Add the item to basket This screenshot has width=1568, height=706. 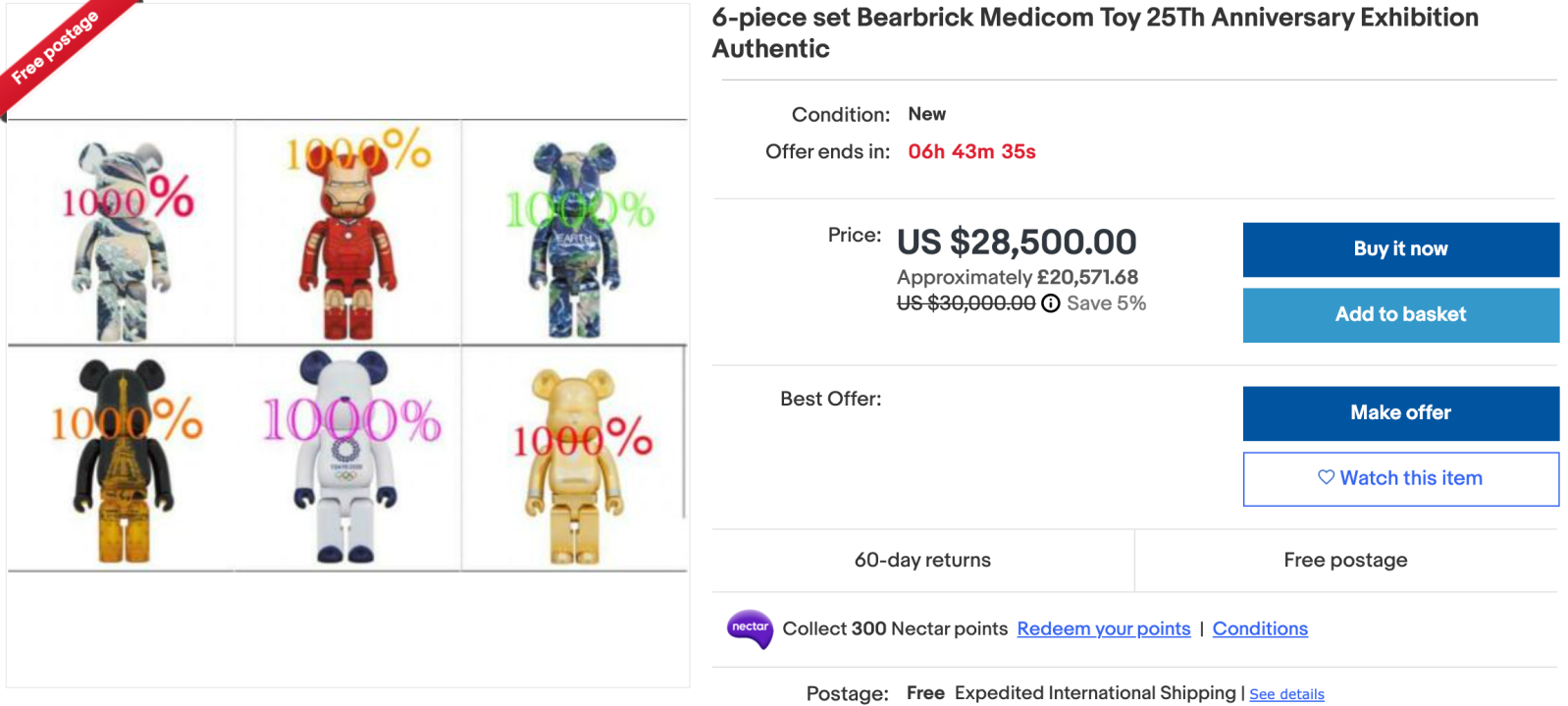point(1400,315)
